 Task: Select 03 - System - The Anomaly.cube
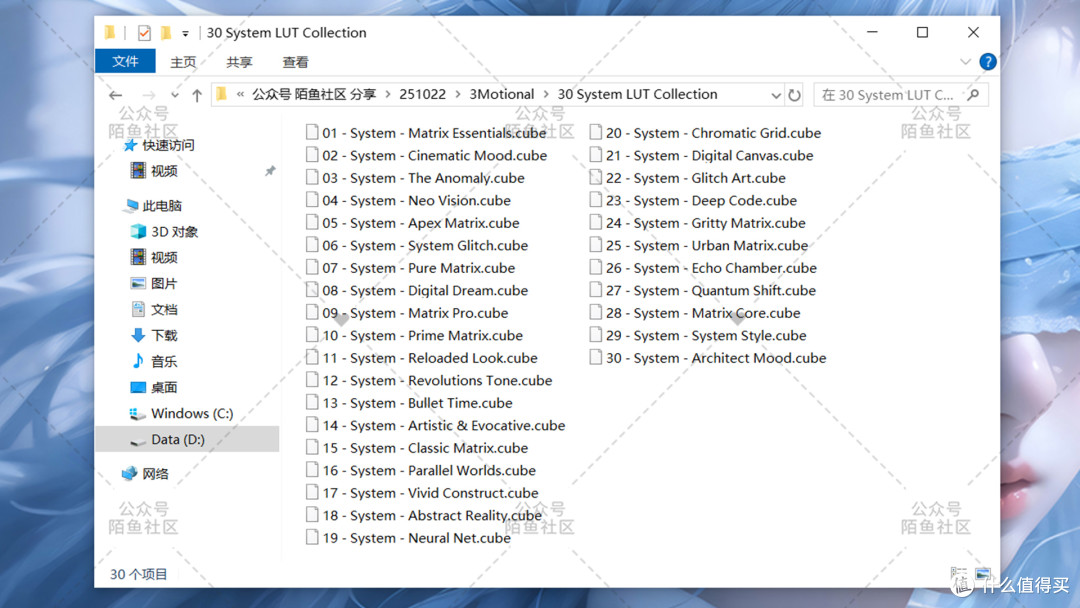(424, 178)
